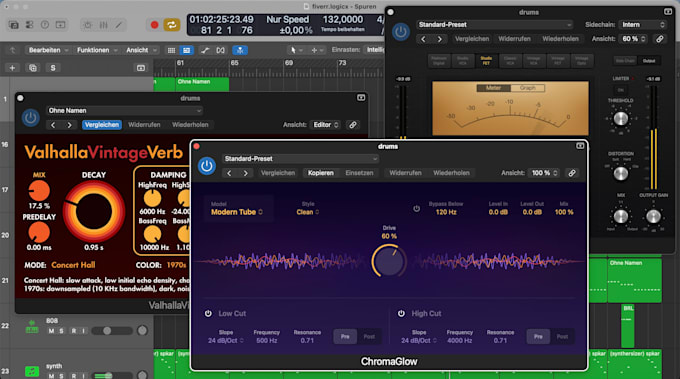Click the link icon in Valhalla window
This screenshot has height=379, width=680.
pos(353,125)
